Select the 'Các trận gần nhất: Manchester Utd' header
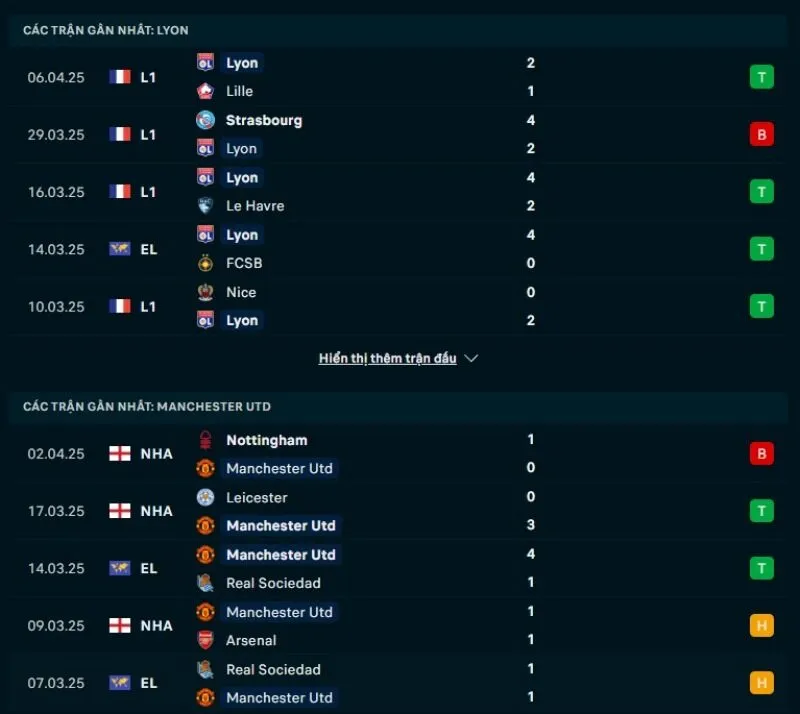The width and height of the screenshot is (800, 714). 147,407
